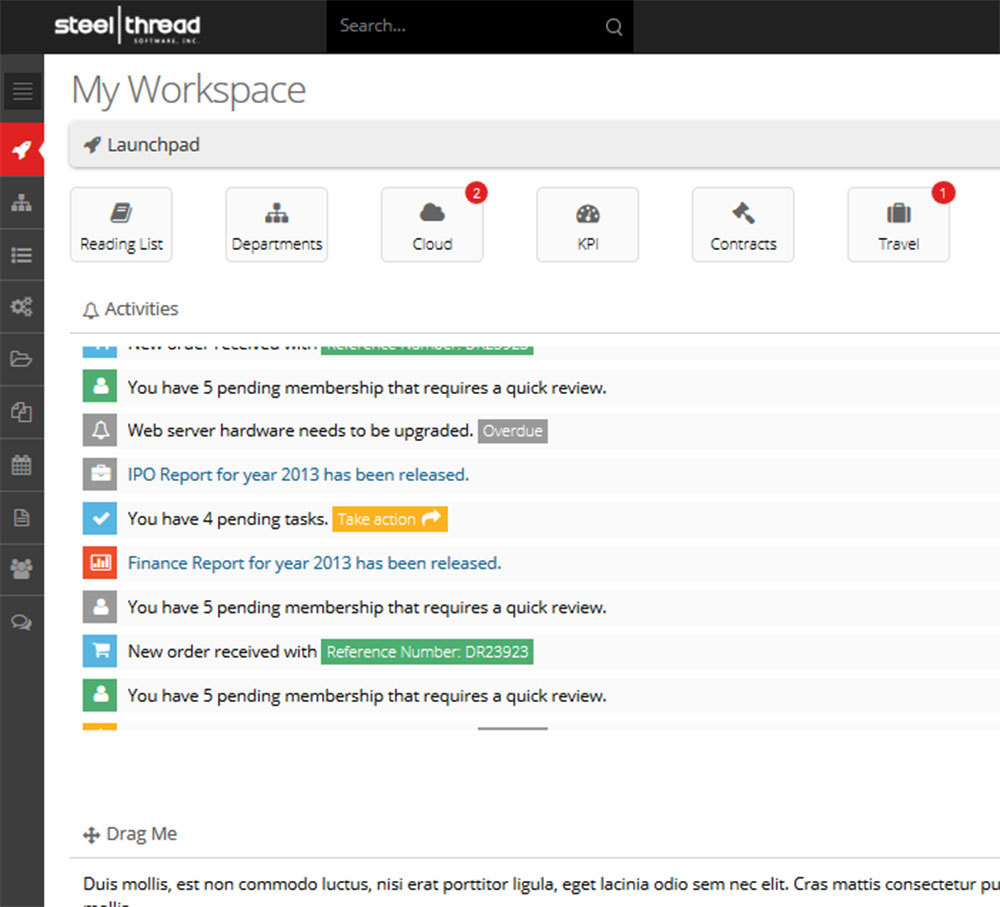This screenshot has width=1000, height=907.
Task: Open the IPO Report 2013 link
Action: (298, 475)
